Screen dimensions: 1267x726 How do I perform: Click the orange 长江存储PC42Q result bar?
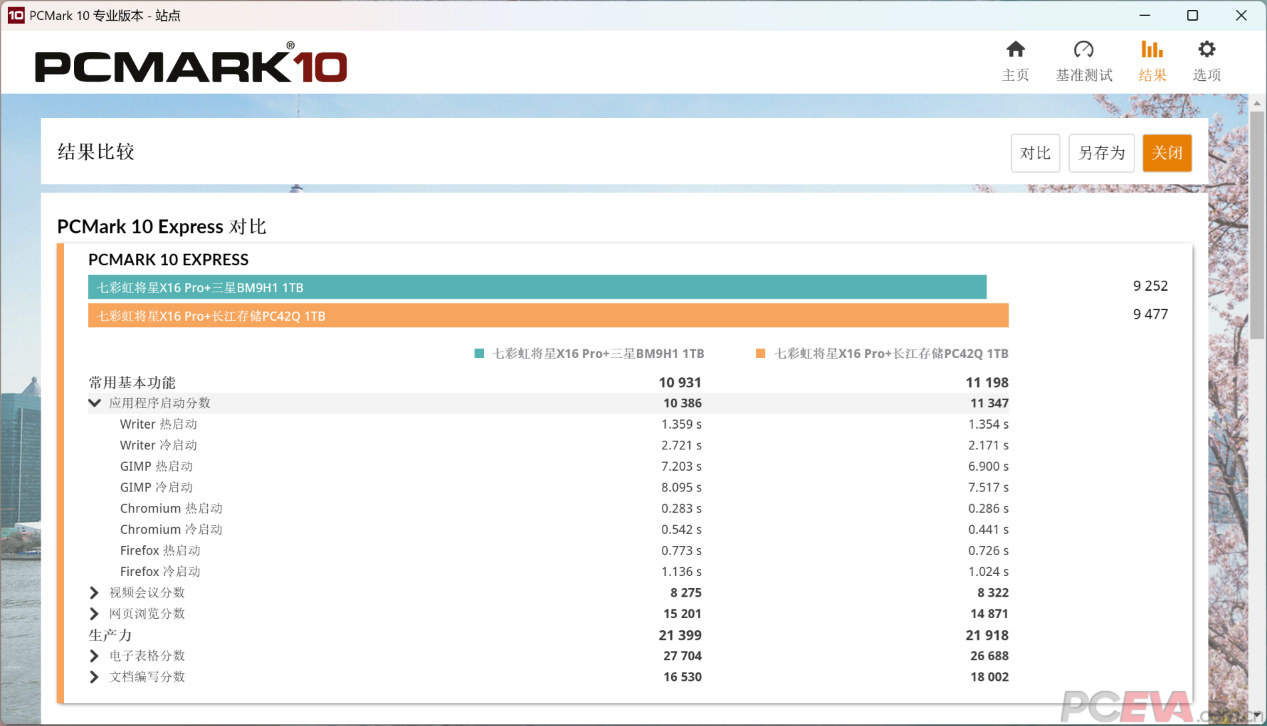tap(548, 316)
